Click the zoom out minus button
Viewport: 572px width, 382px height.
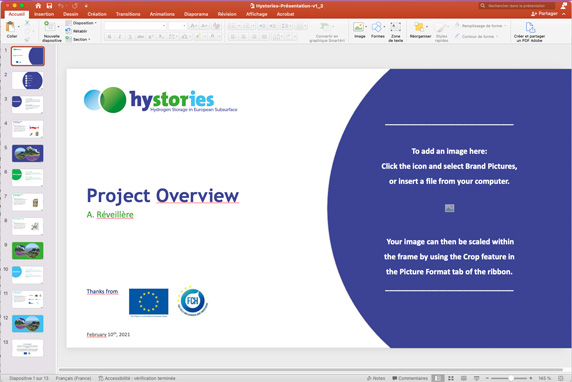click(487, 378)
